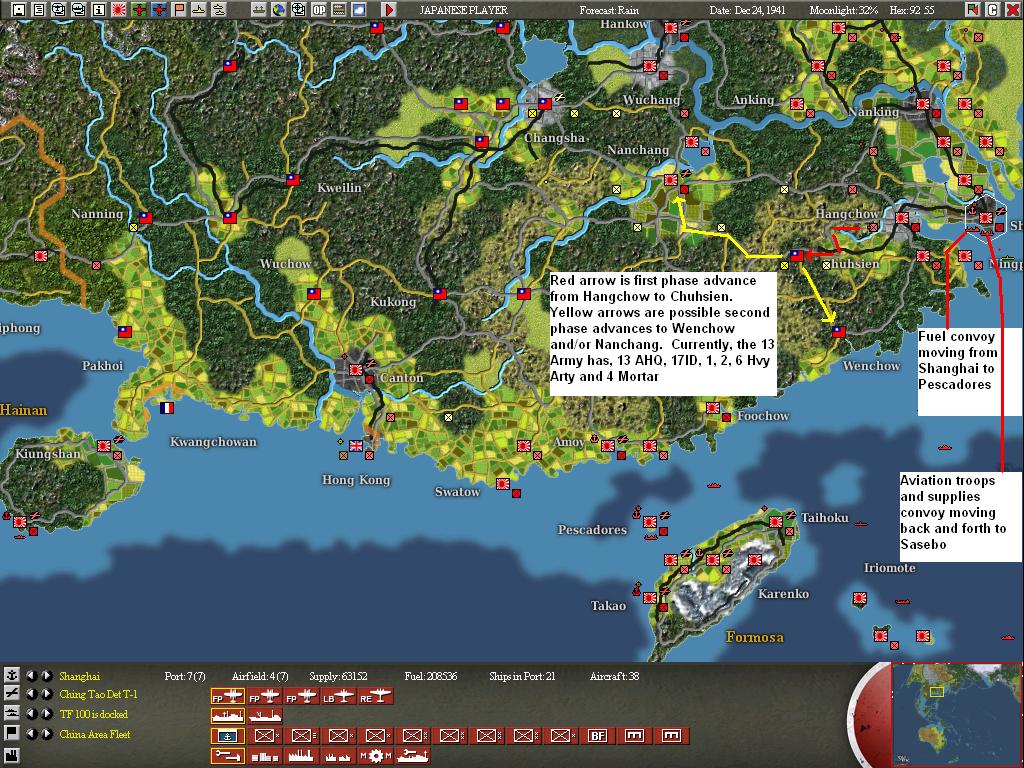
Task: Click the 'Moonlight: 32%' text
Action: click(x=844, y=10)
